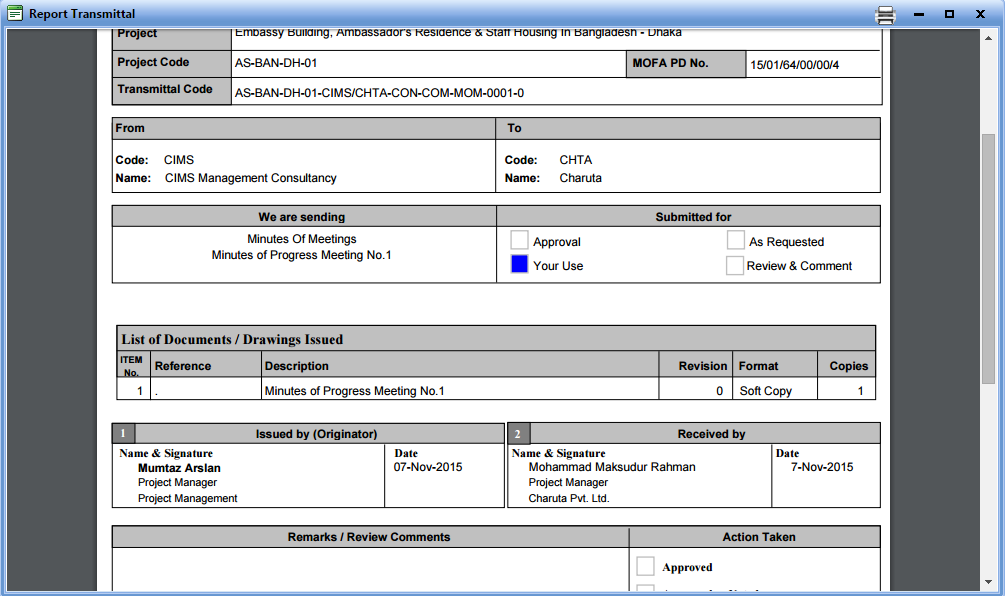Click the Issued by date 07-Nov-2015
The width and height of the screenshot is (1005, 596).
[428, 467]
